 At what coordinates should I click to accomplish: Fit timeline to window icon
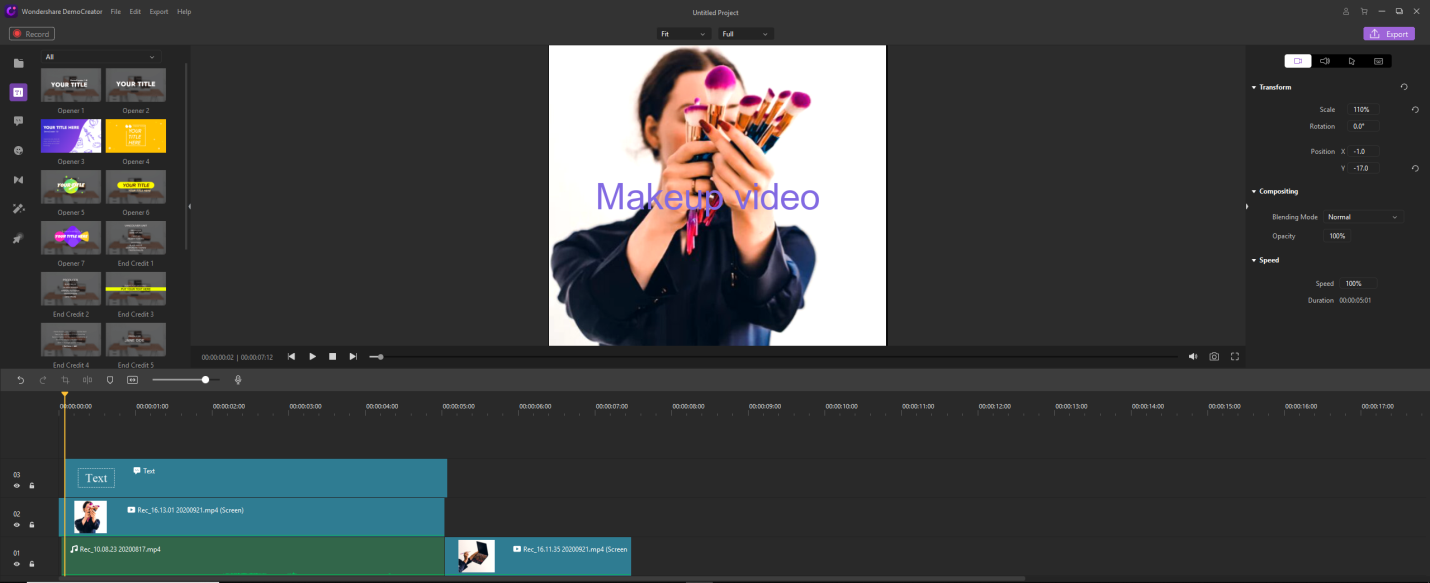[x=132, y=380]
